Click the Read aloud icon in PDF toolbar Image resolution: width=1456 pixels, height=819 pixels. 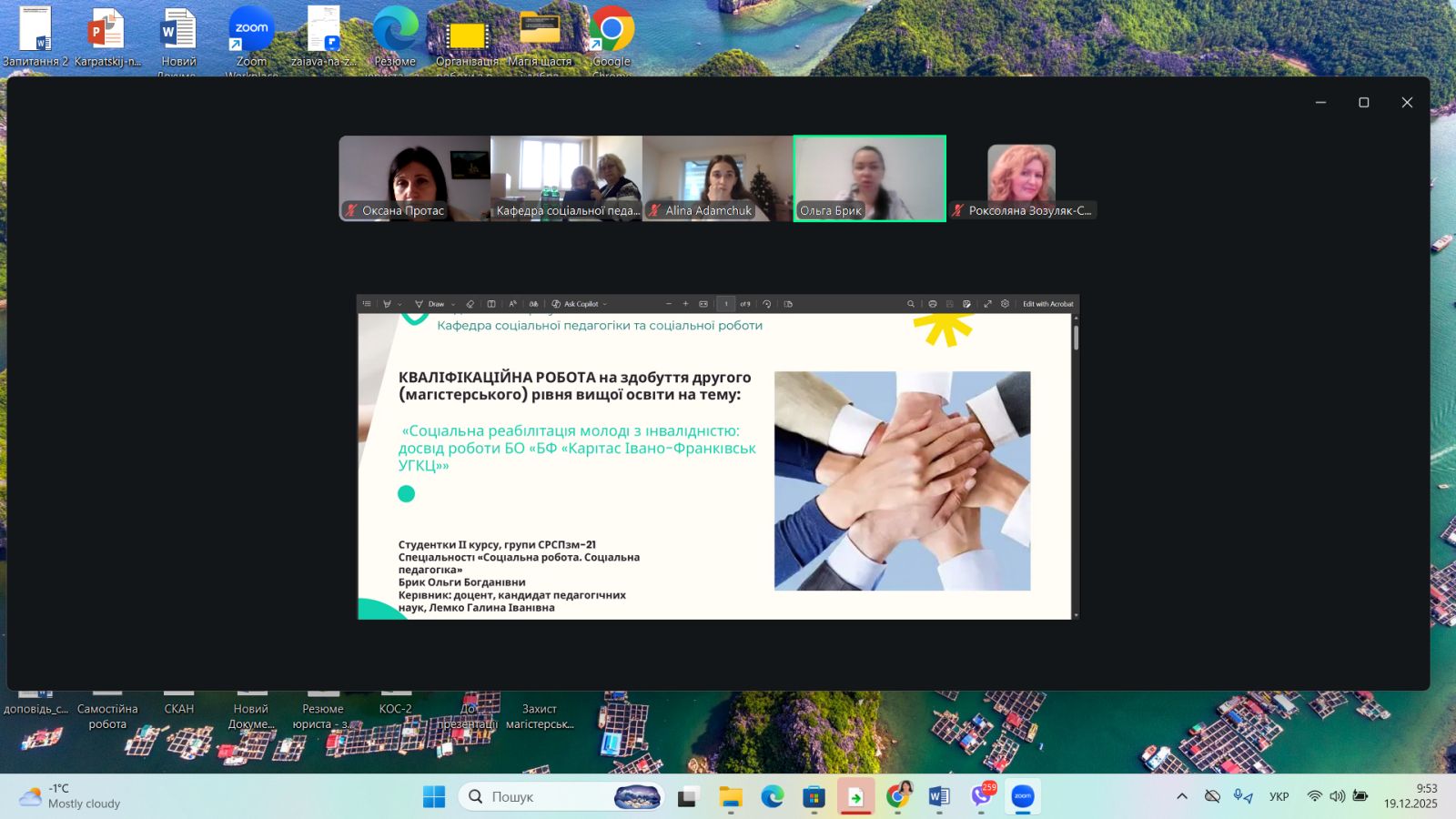pyautogui.click(x=512, y=304)
